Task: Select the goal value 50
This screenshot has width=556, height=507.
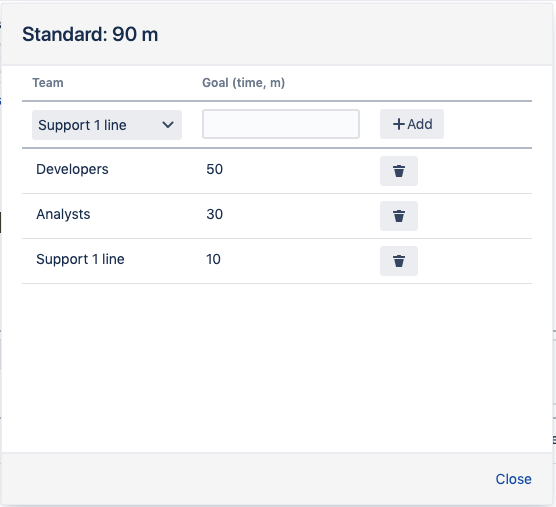Action: (215, 169)
